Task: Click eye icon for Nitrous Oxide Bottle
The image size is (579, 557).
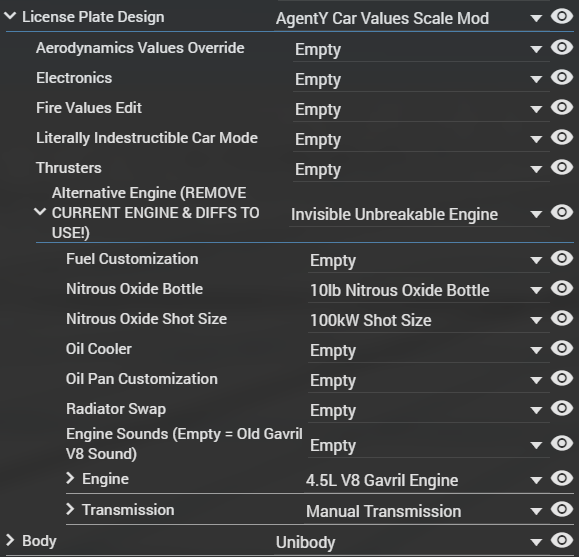Action: point(562,288)
